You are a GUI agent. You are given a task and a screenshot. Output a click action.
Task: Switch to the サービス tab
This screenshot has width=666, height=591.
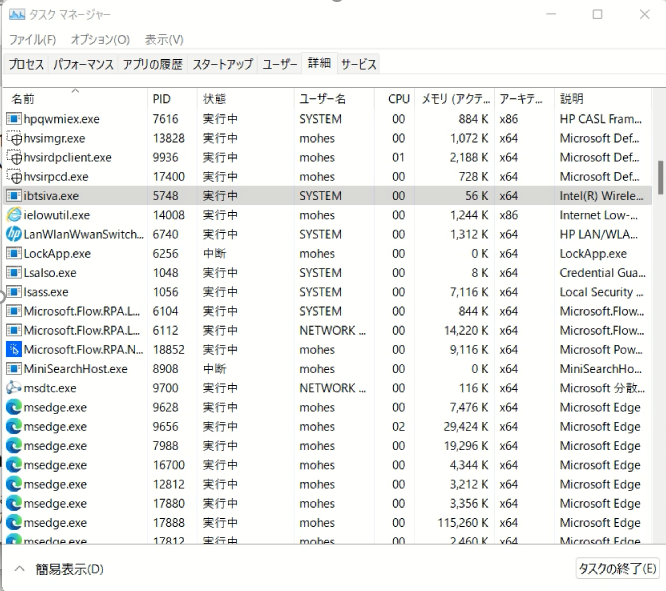point(358,64)
